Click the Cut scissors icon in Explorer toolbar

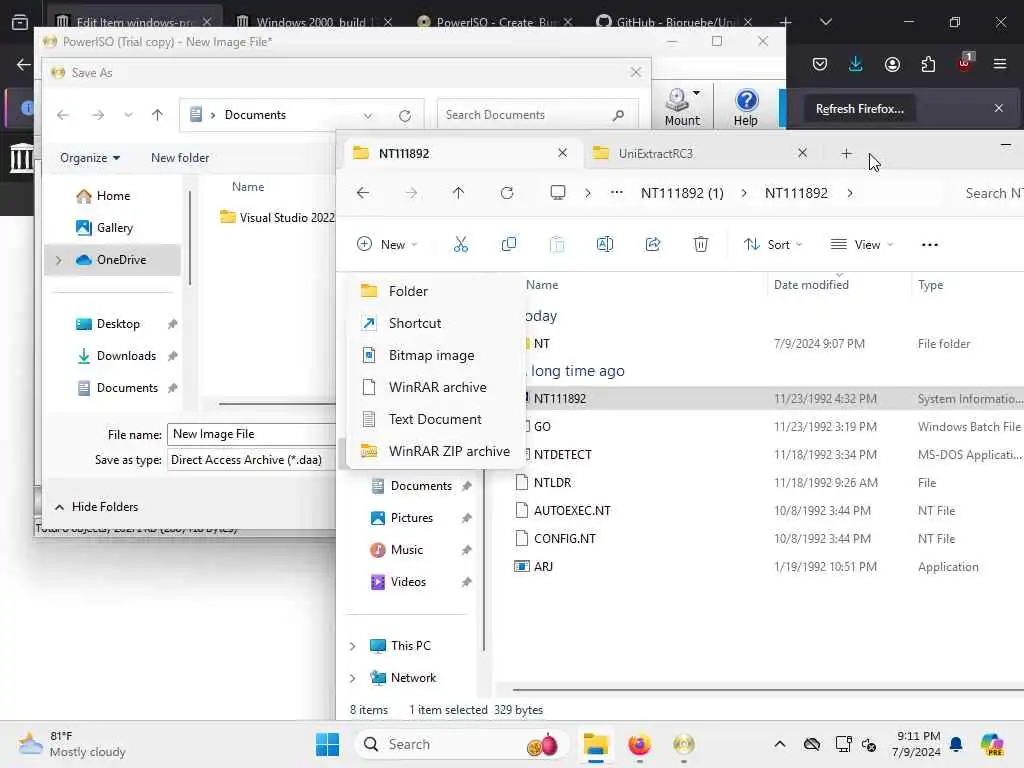[x=460, y=244]
